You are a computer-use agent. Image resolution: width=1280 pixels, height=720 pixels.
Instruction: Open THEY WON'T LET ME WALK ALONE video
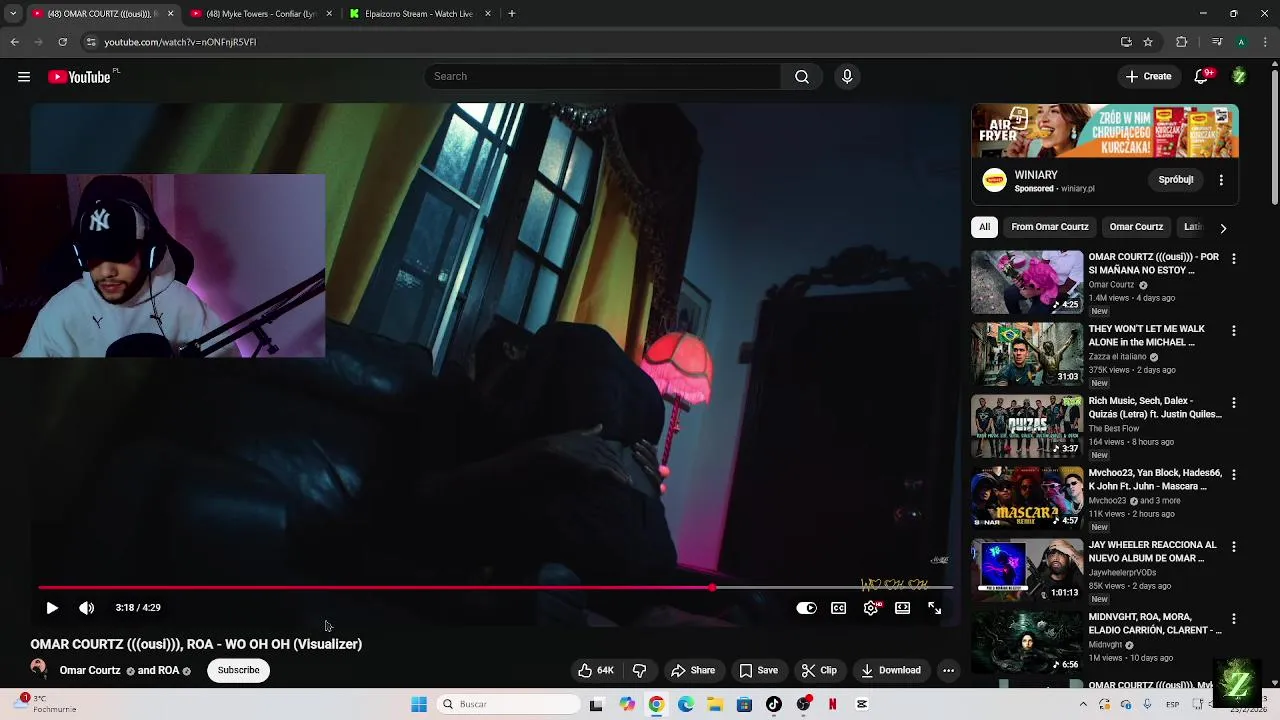coord(1027,354)
